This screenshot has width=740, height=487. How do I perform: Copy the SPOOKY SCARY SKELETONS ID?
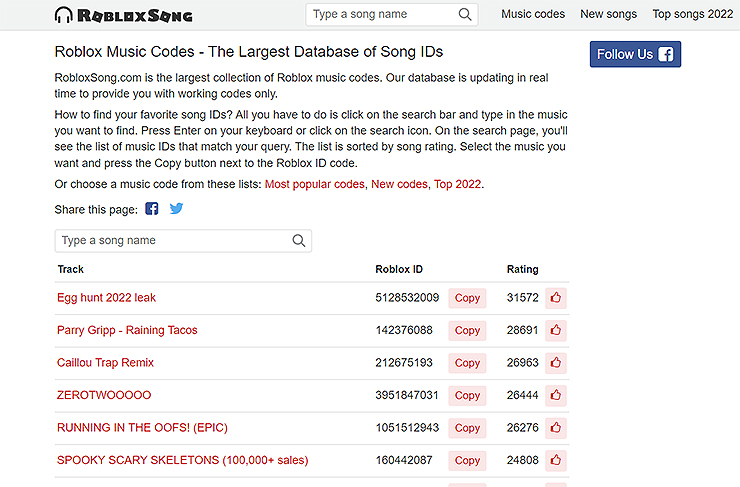pos(467,460)
